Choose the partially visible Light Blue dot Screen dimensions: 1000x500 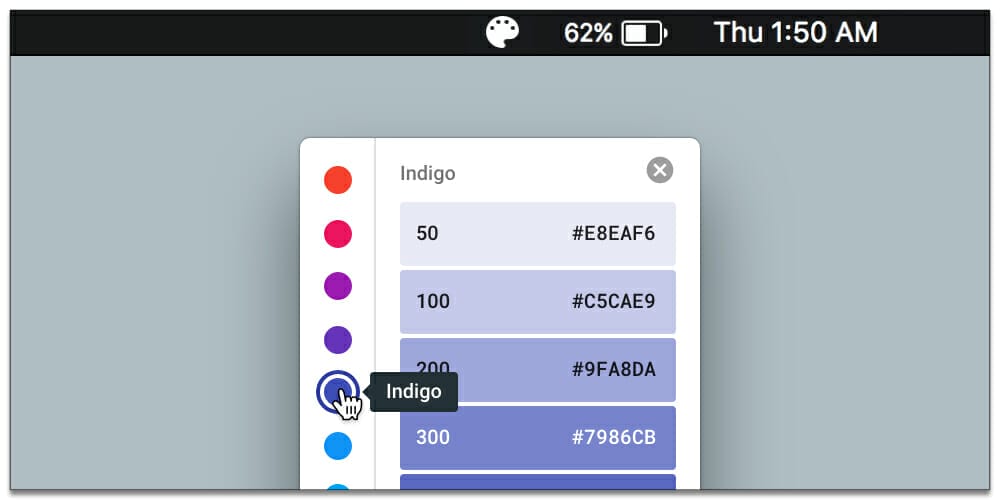point(338,487)
